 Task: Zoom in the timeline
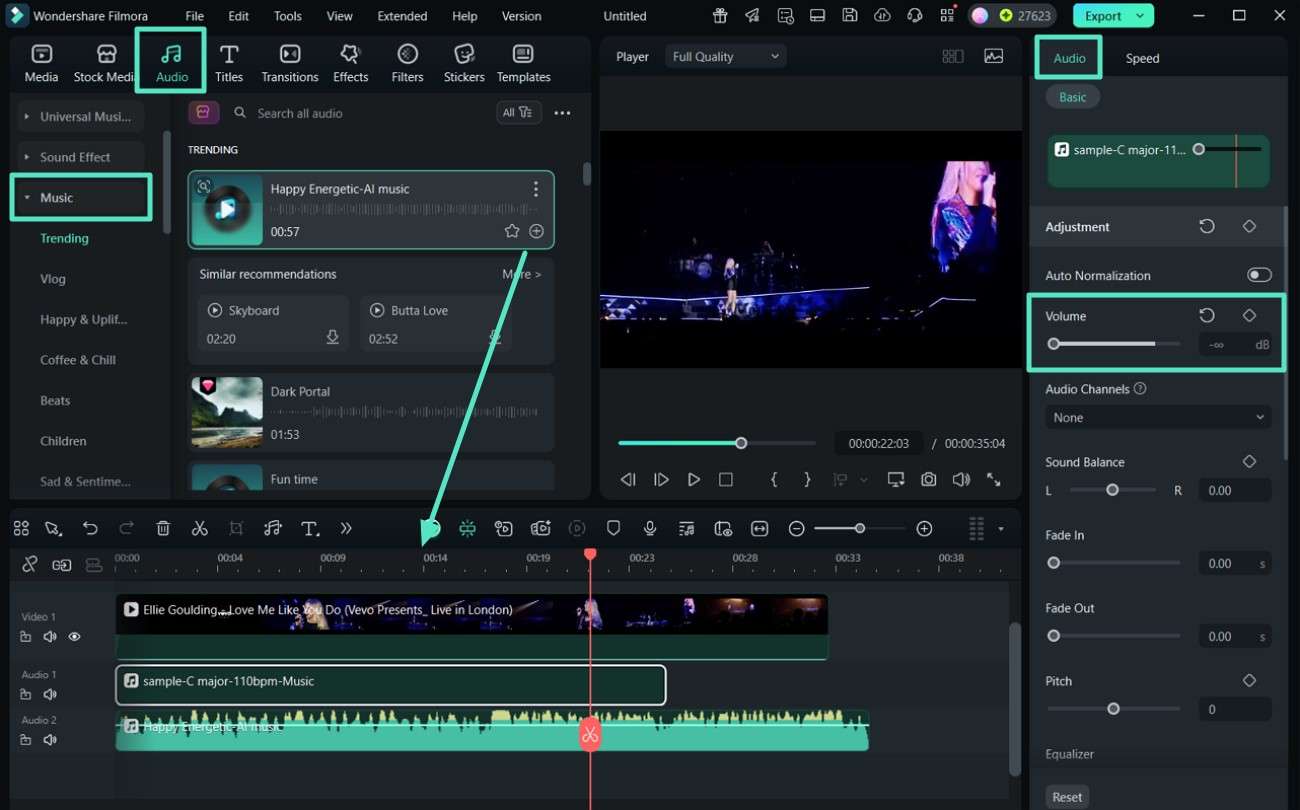924,529
